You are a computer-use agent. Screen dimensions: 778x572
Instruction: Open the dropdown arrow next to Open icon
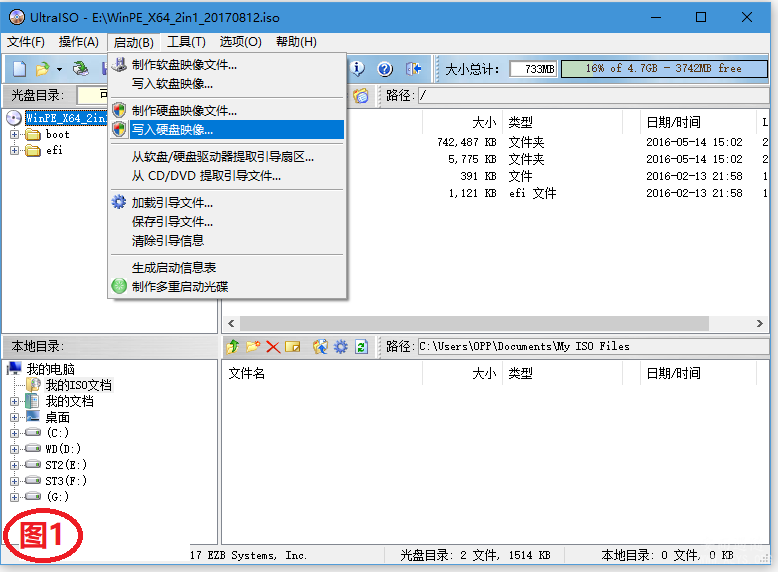pyautogui.click(x=59, y=69)
